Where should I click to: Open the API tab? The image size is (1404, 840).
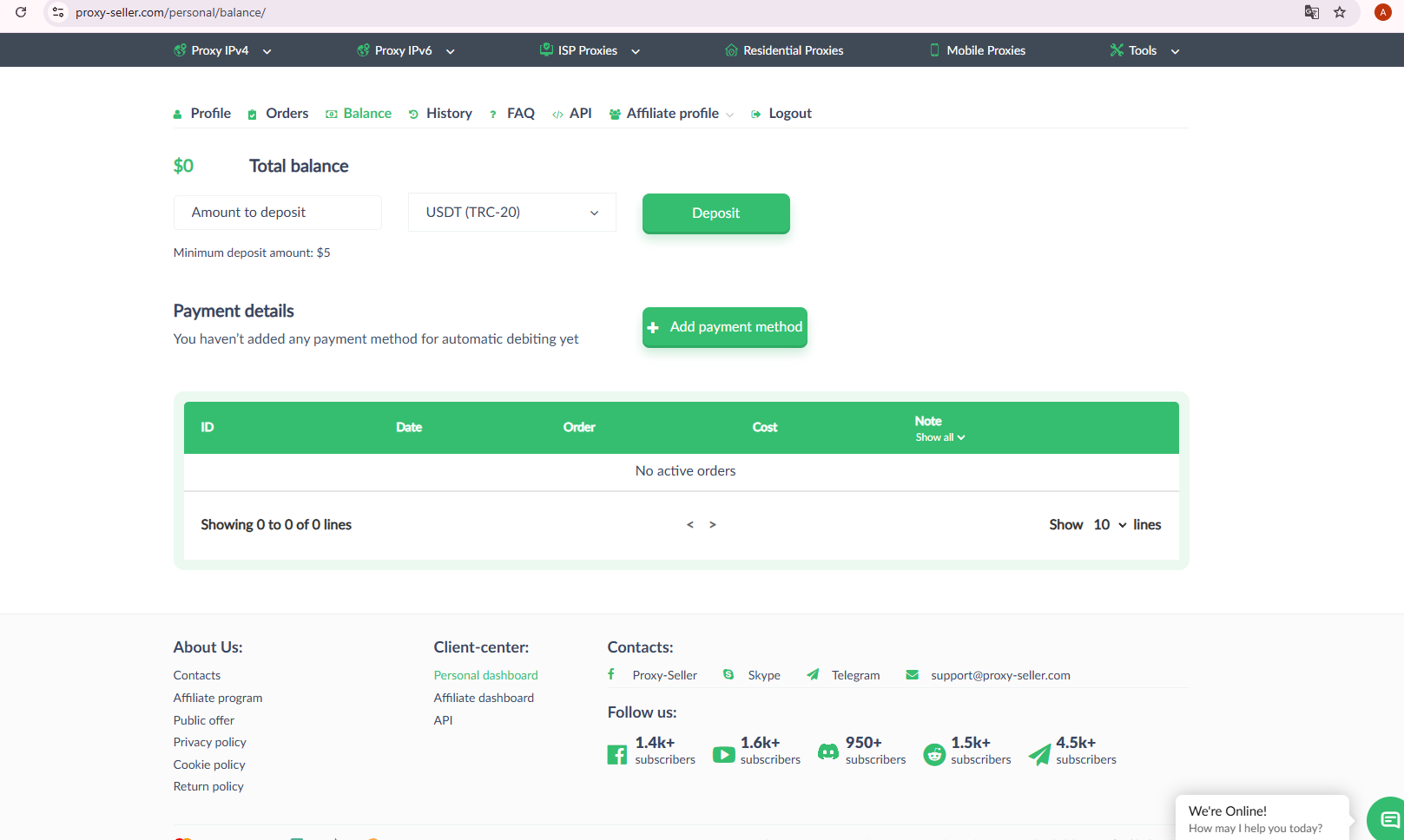[x=581, y=114]
